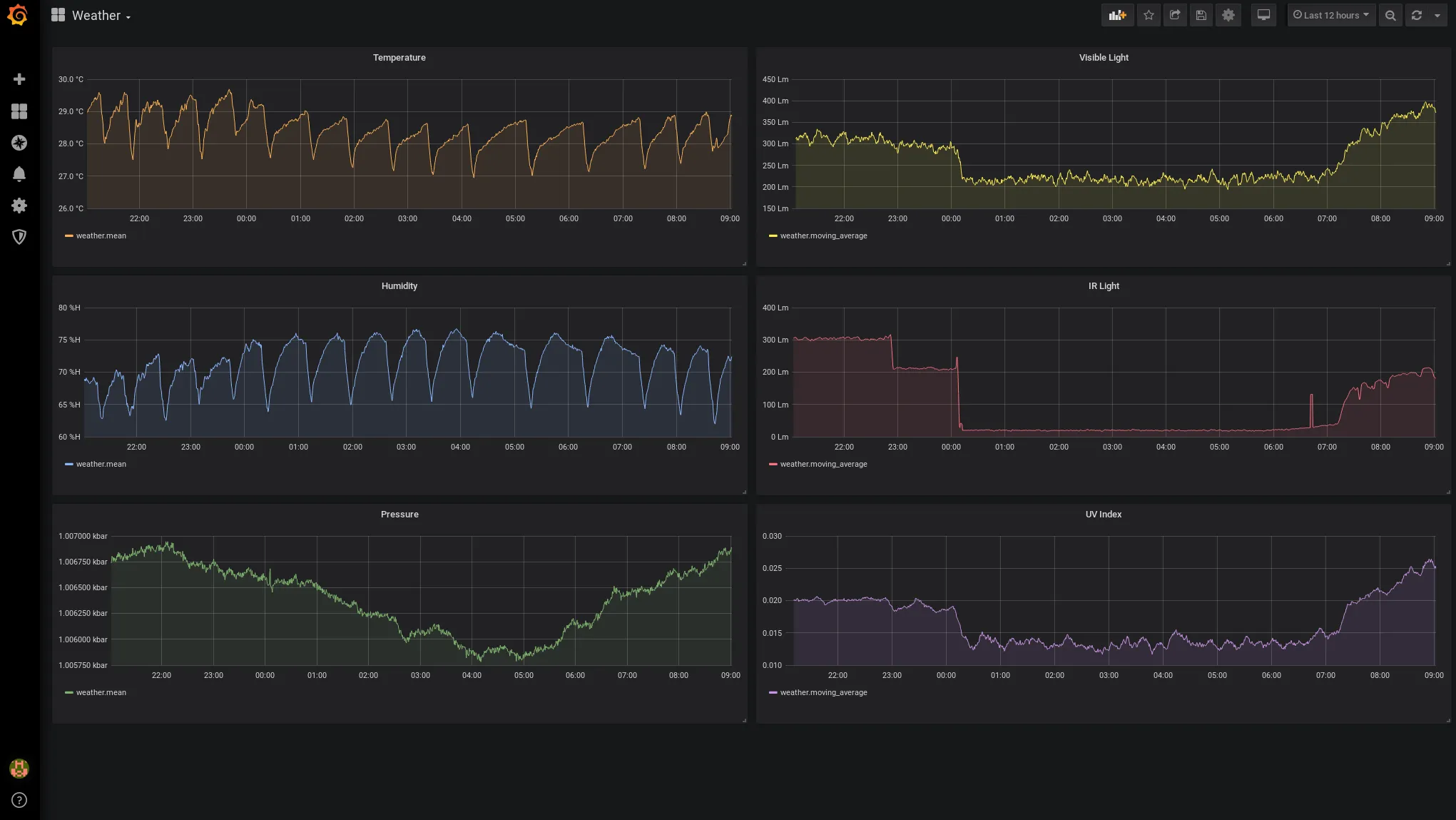Open the Share dashboard dialog
1456x820 pixels.
1174,15
